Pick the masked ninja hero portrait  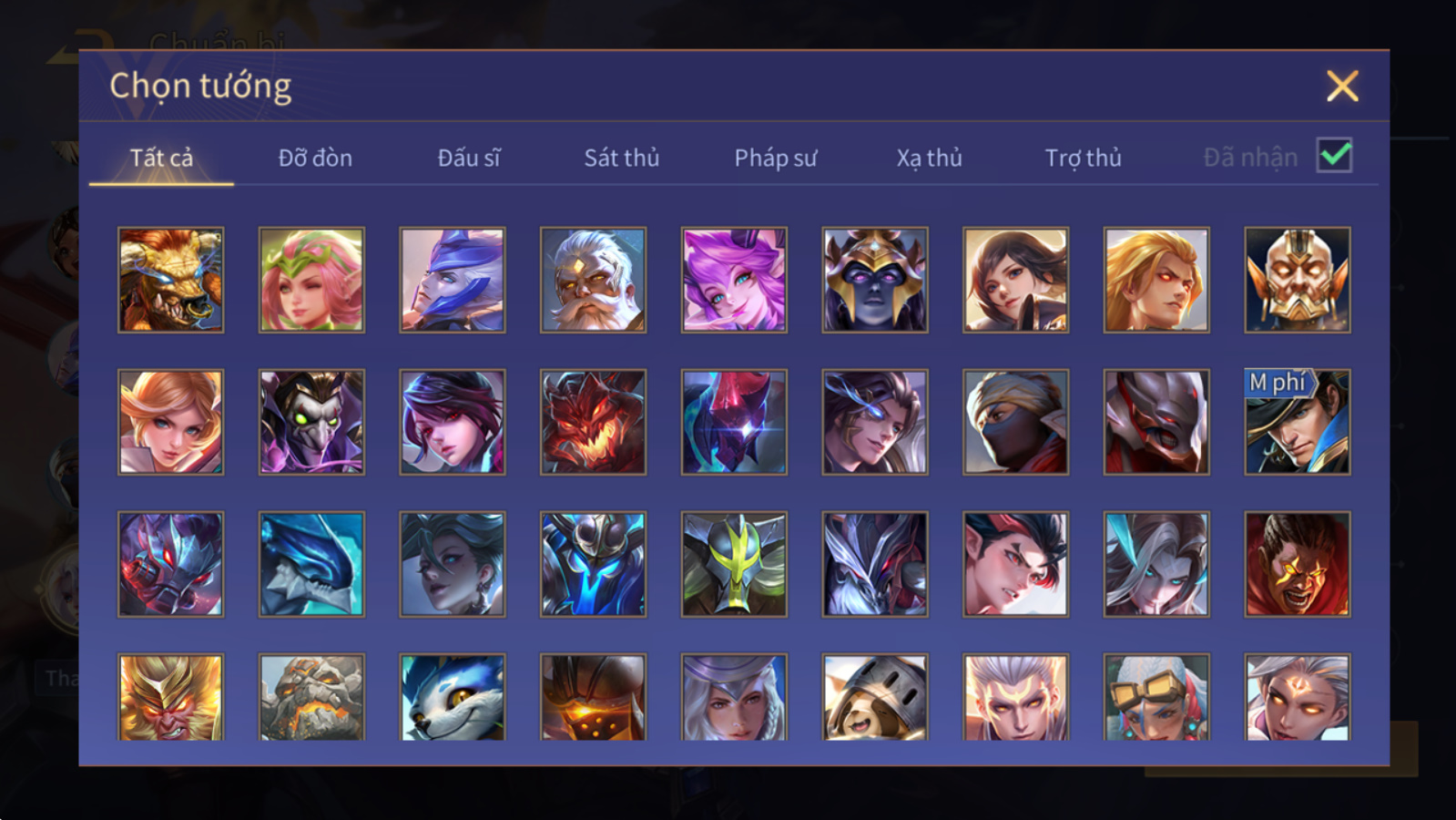(1015, 422)
